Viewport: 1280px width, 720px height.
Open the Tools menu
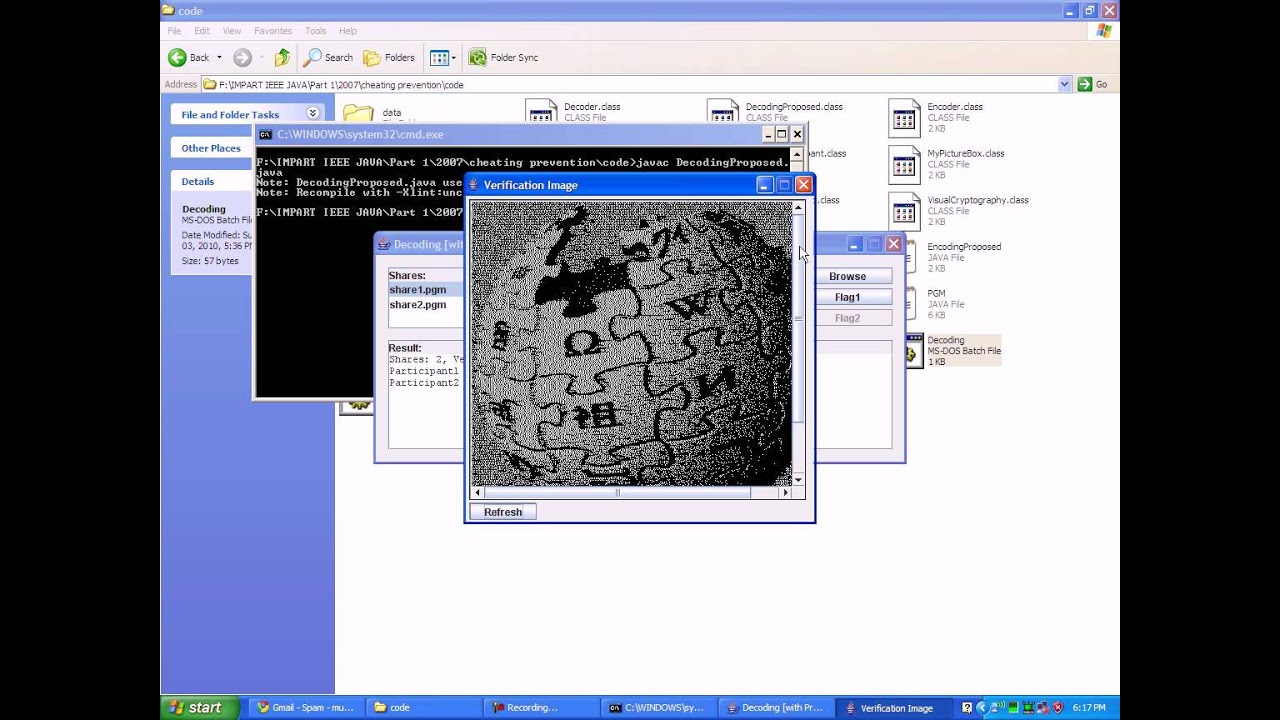point(315,31)
